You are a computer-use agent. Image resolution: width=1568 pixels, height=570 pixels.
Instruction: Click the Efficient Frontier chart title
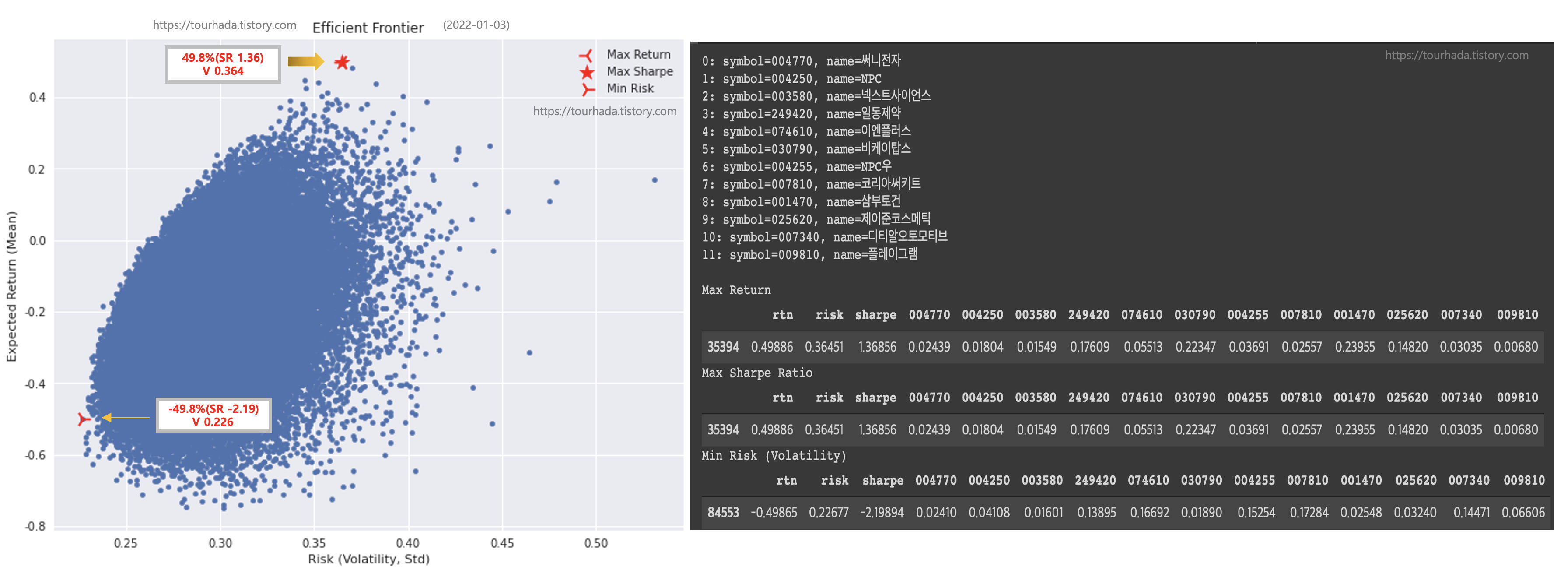click(367, 28)
